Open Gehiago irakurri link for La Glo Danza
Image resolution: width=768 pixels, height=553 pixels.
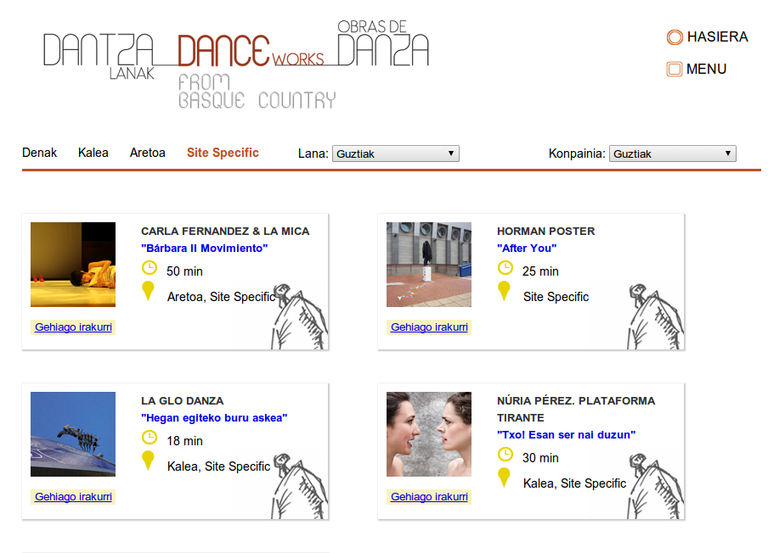[x=73, y=497]
